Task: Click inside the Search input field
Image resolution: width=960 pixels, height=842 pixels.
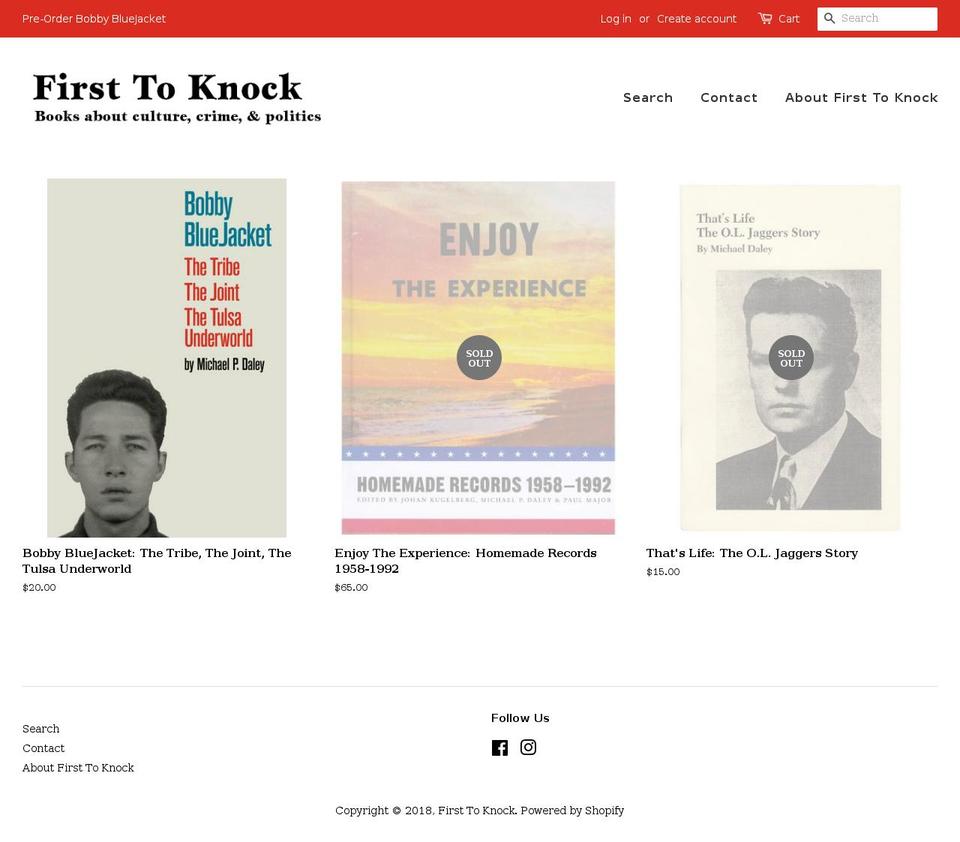Action: [x=885, y=18]
